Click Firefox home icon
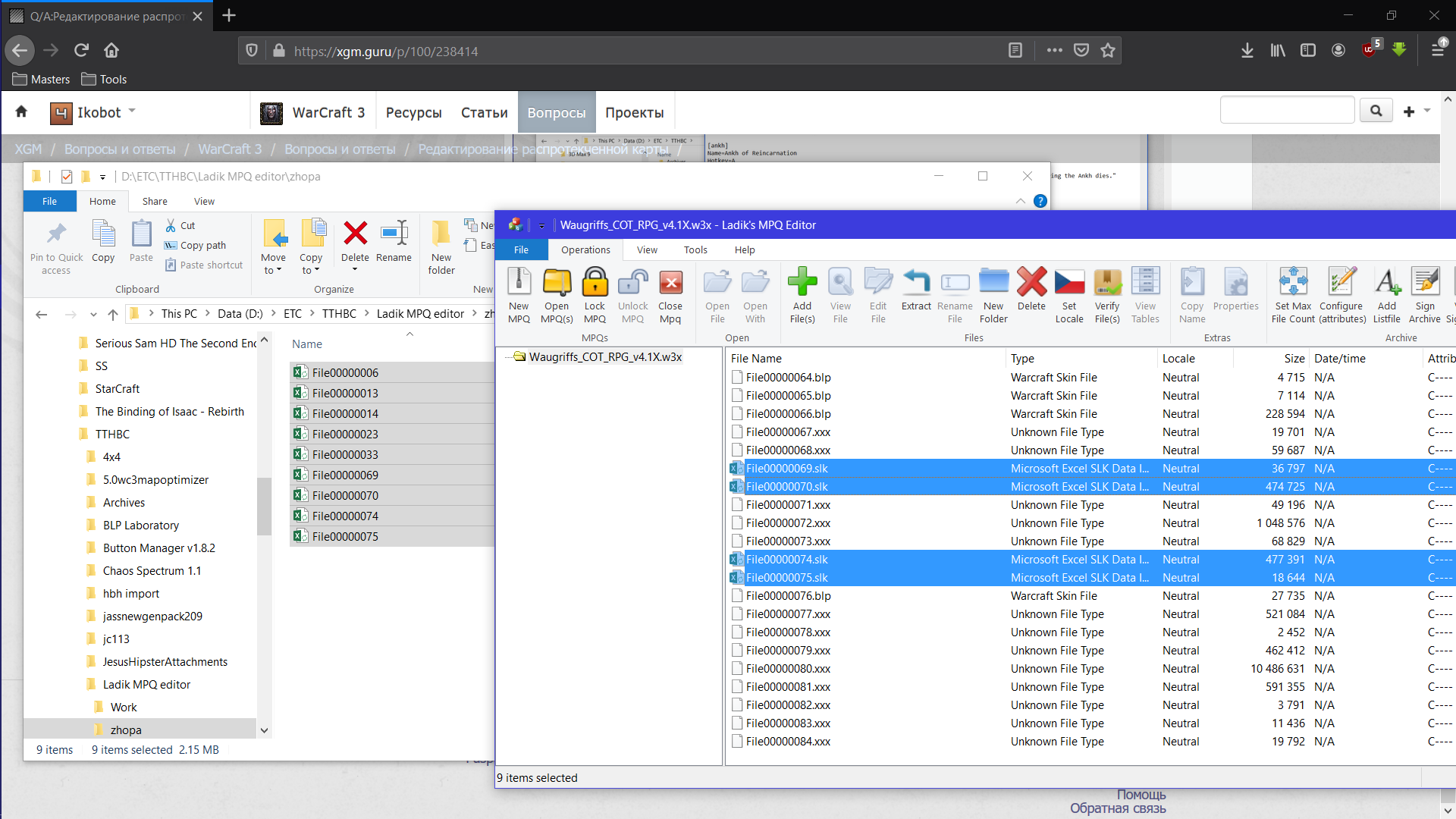 tap(111, 51)
